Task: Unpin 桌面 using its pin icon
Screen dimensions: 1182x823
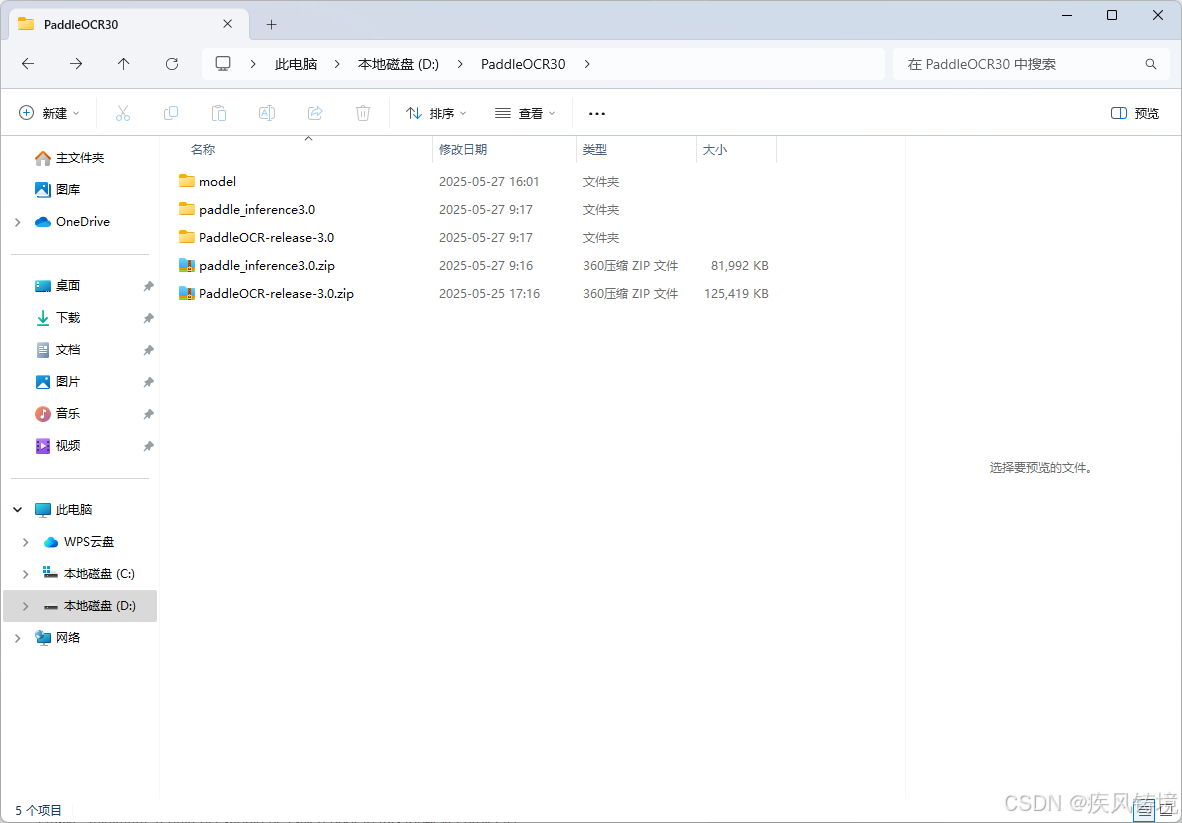Action: tap(149, 286)
